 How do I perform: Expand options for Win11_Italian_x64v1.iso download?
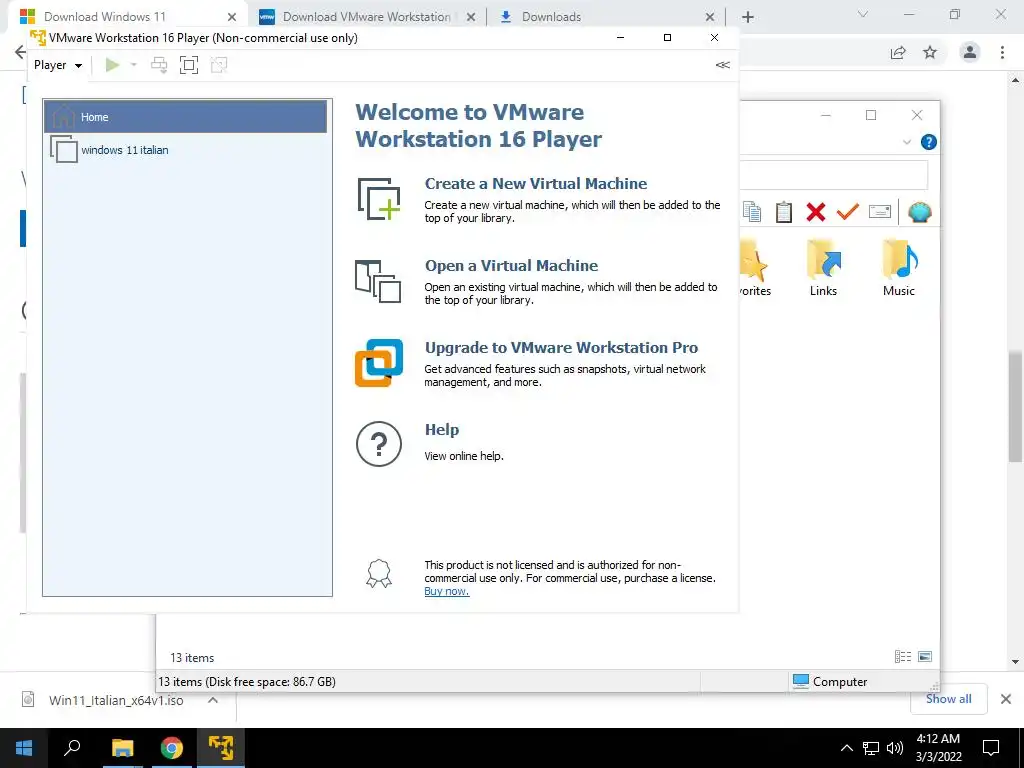click(x=213, y=700)
